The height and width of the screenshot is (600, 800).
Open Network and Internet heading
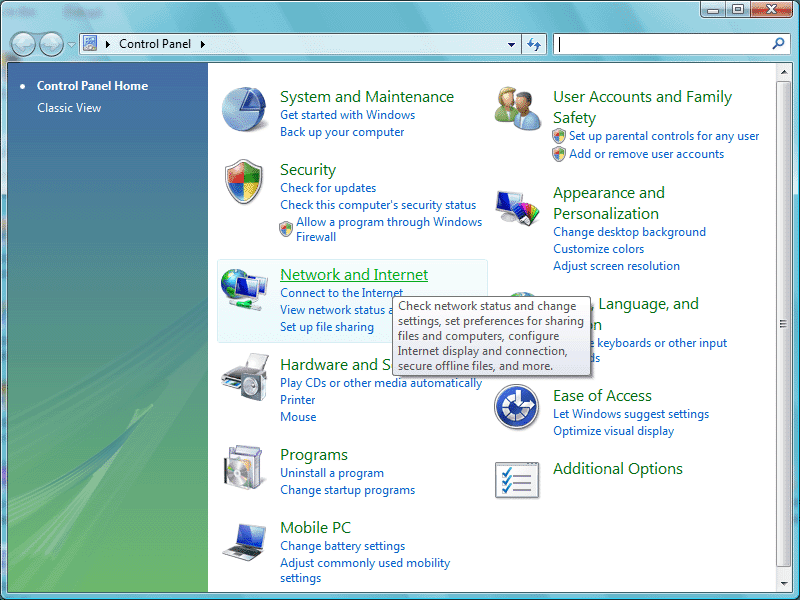(x=354, y=274)
